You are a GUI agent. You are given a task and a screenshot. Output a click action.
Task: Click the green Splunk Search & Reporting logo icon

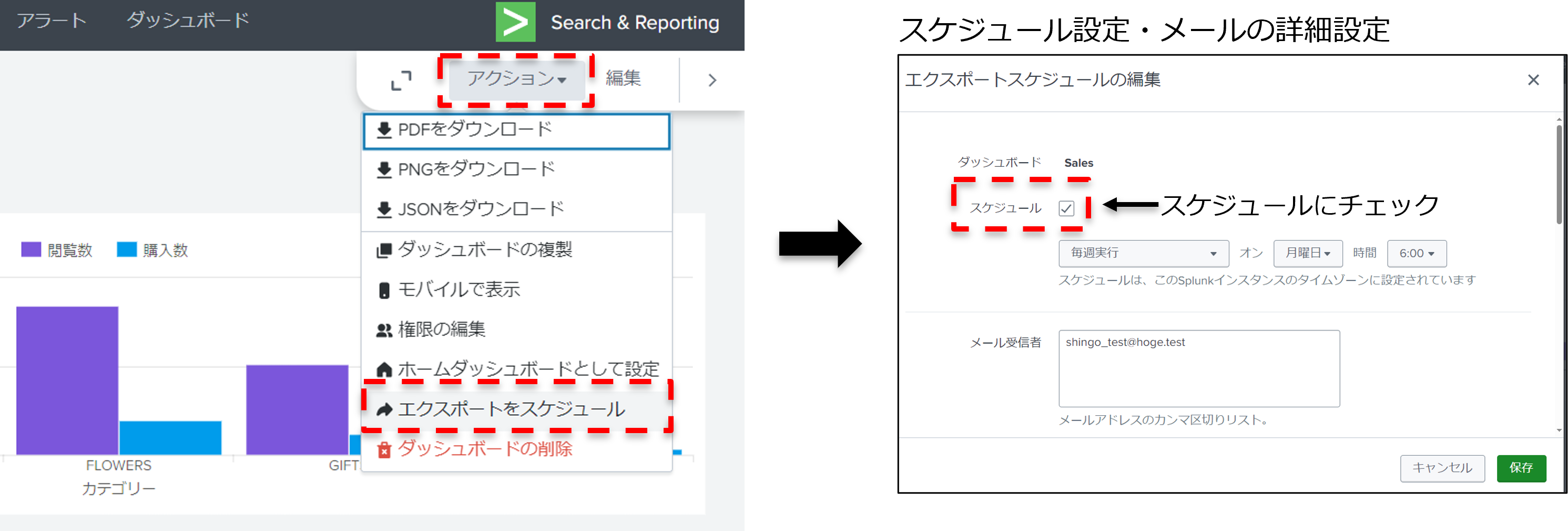(515, 22)
